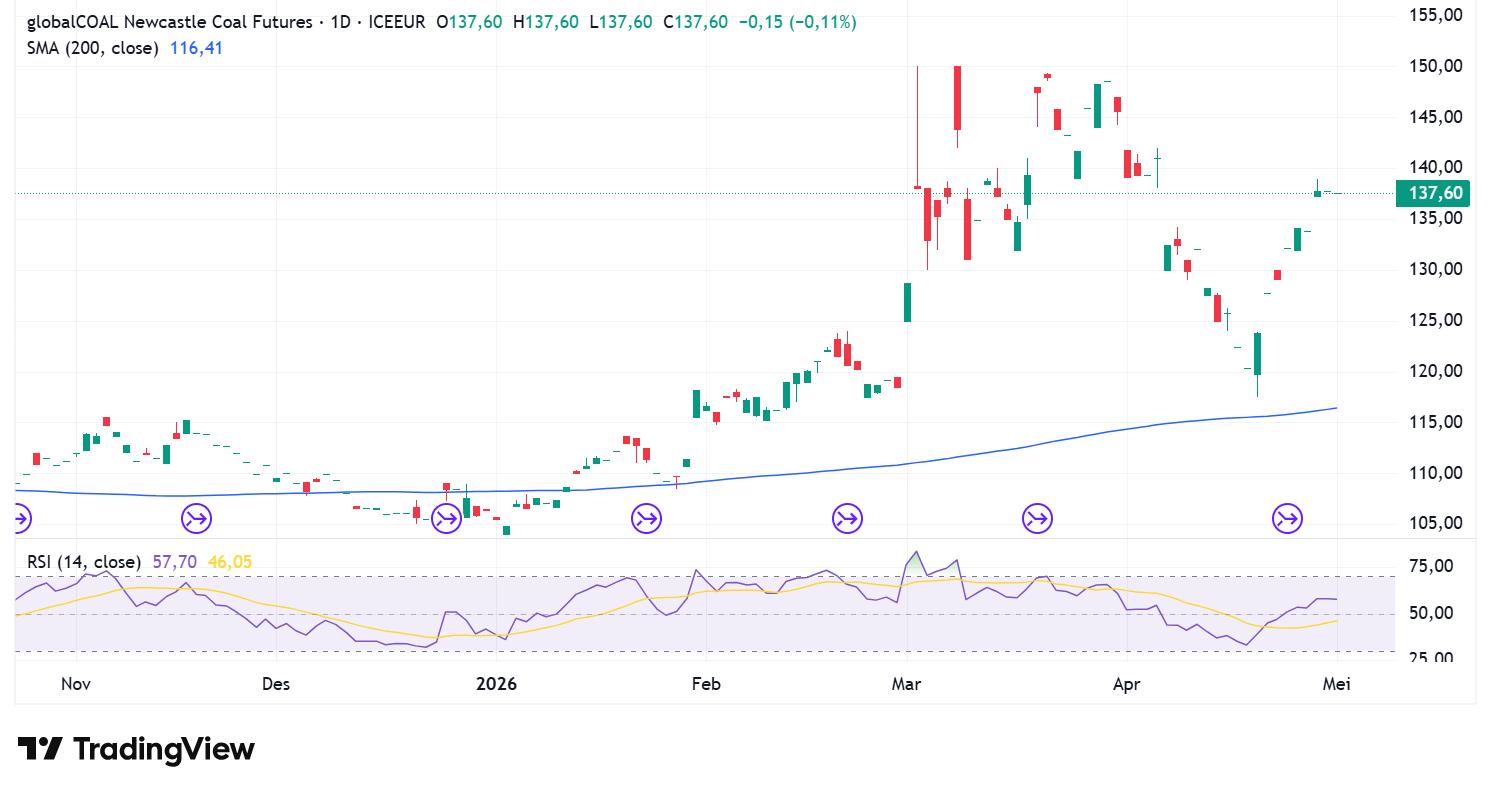
Task: Select the Feb label on the time axis
Action: (x=706, y=684)
